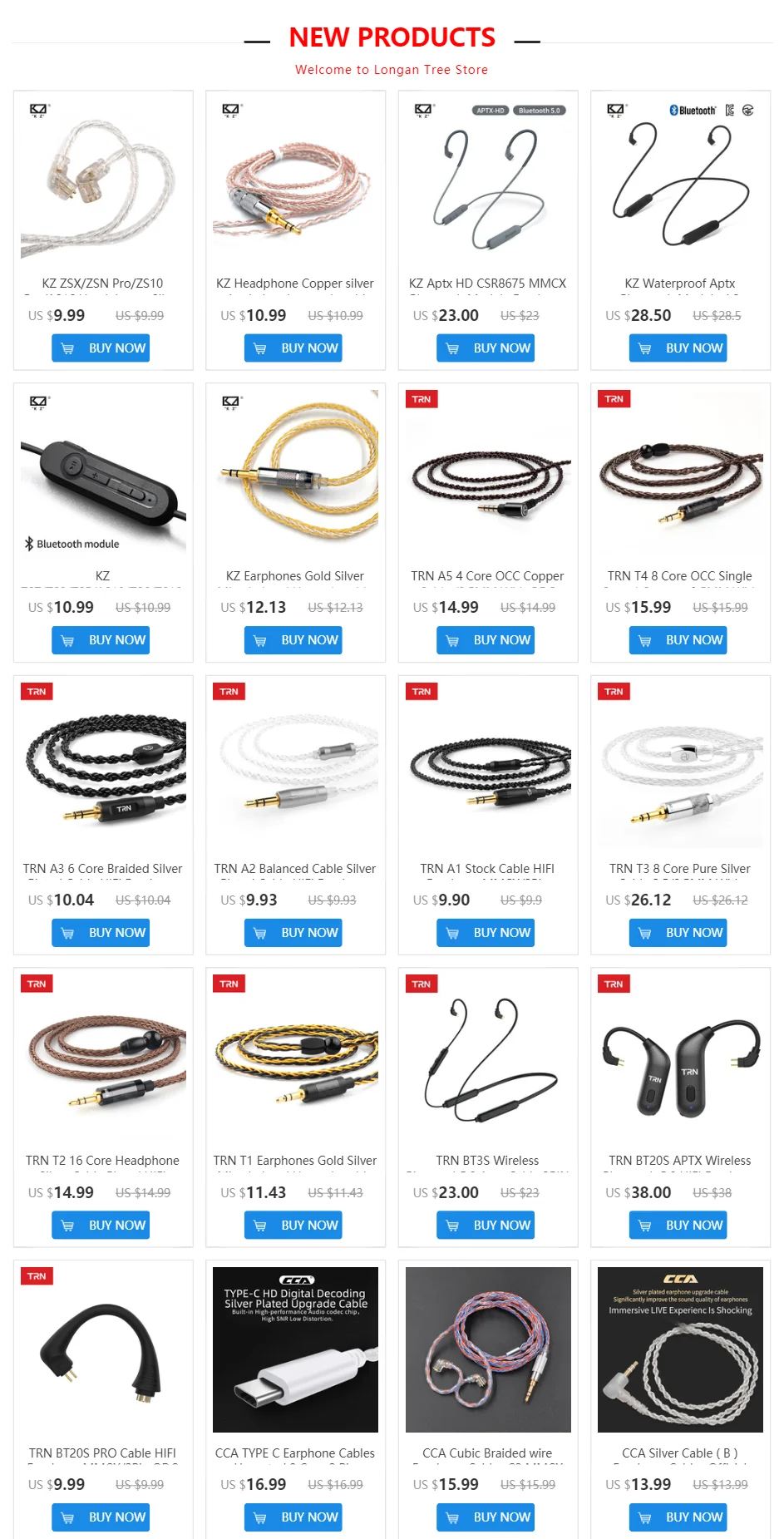The width and height of the screenshot is (784, 1539).
Task: Click the CCA logo on Silver Cable (B) image
Action: point(680,1279)
